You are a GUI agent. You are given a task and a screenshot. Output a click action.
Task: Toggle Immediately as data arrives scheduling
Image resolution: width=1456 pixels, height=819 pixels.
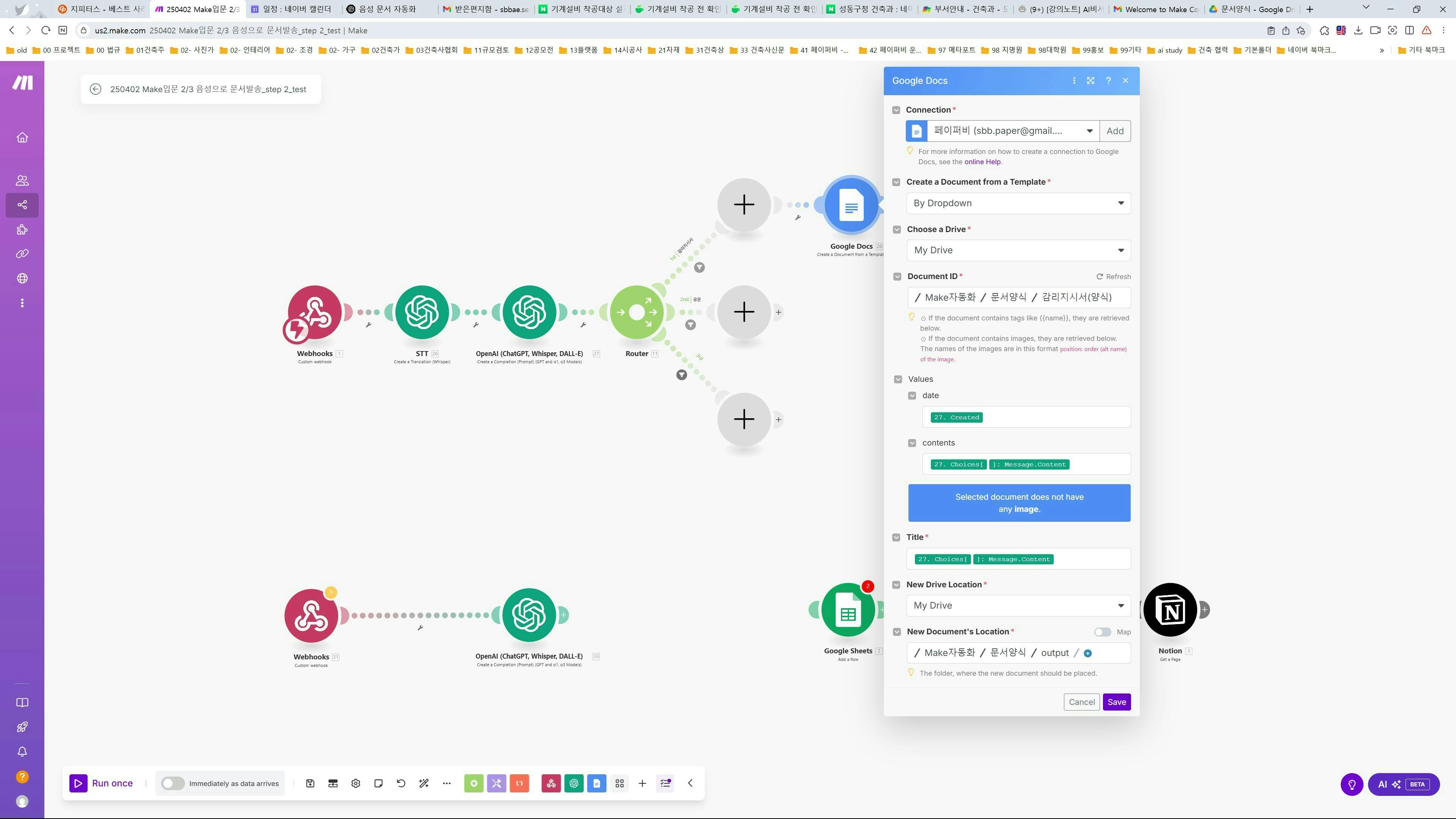173,783
